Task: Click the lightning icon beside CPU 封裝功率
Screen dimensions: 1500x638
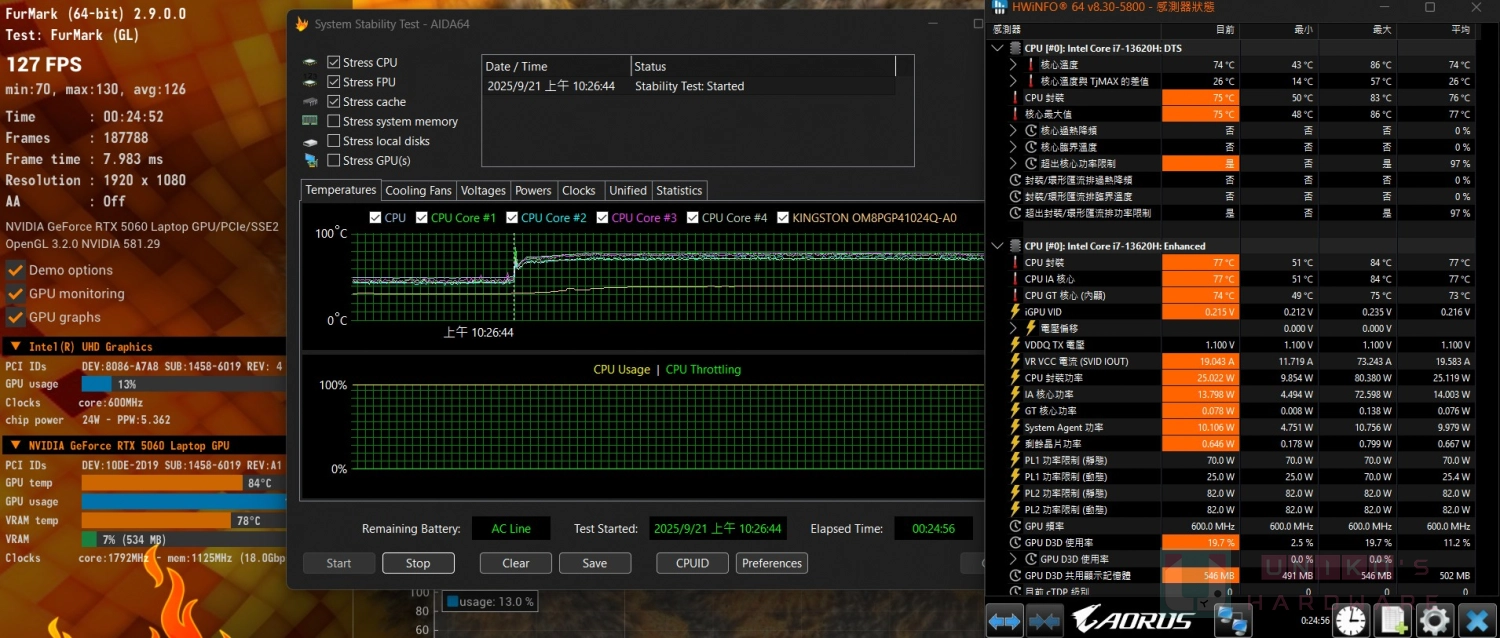Action: [1015, 378]
